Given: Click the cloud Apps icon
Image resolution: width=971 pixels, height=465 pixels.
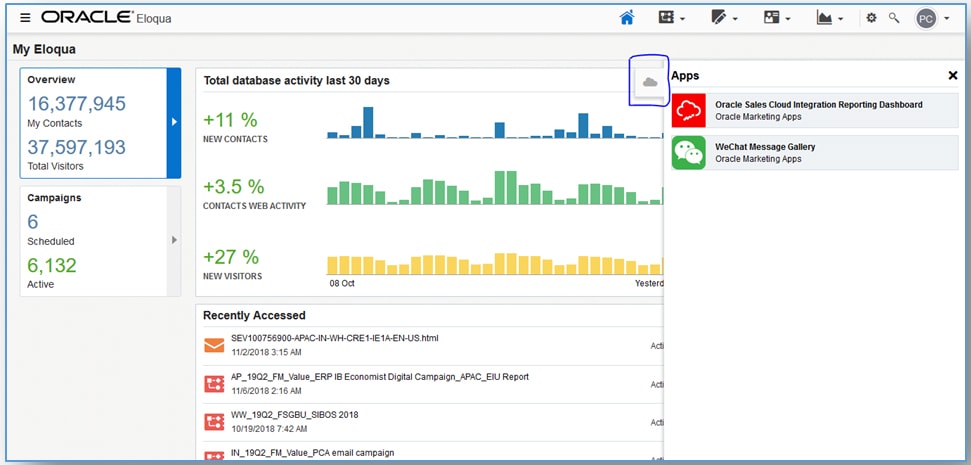Looking at the screenshot, I should [x=650, y=82].
